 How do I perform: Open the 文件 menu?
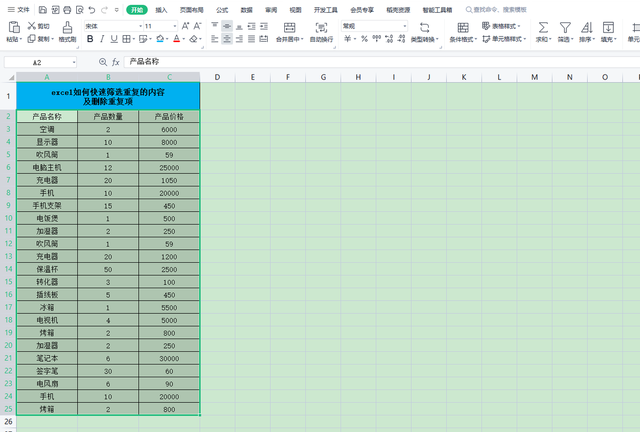click(19, 9)
